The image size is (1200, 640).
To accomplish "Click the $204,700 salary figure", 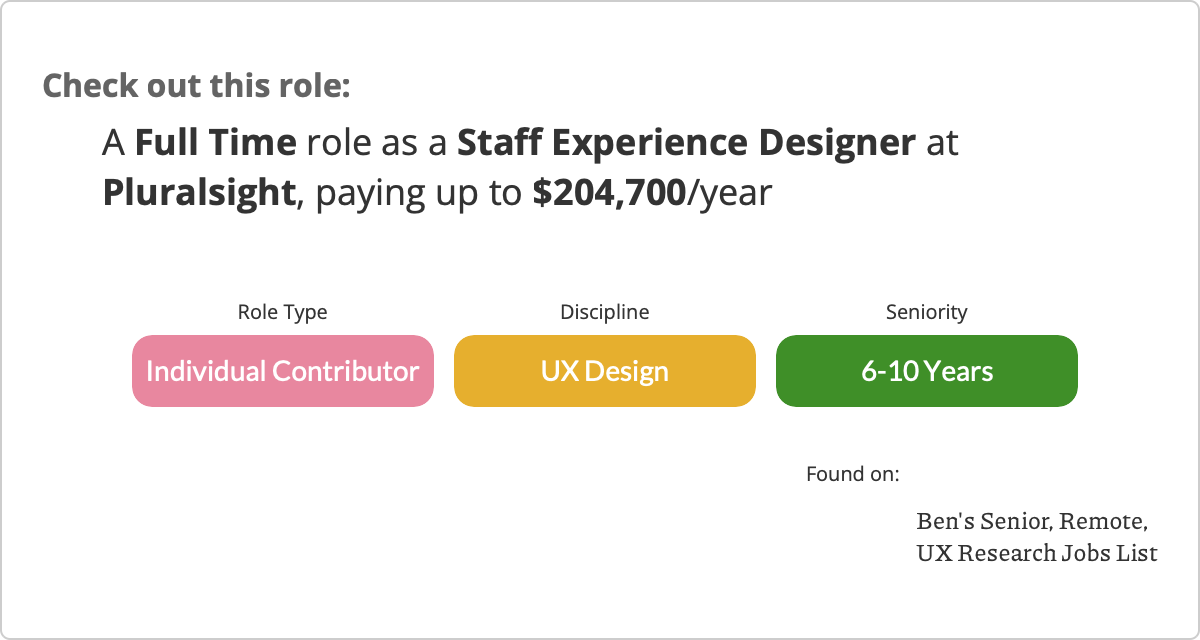I will click(x=609, y=192).
